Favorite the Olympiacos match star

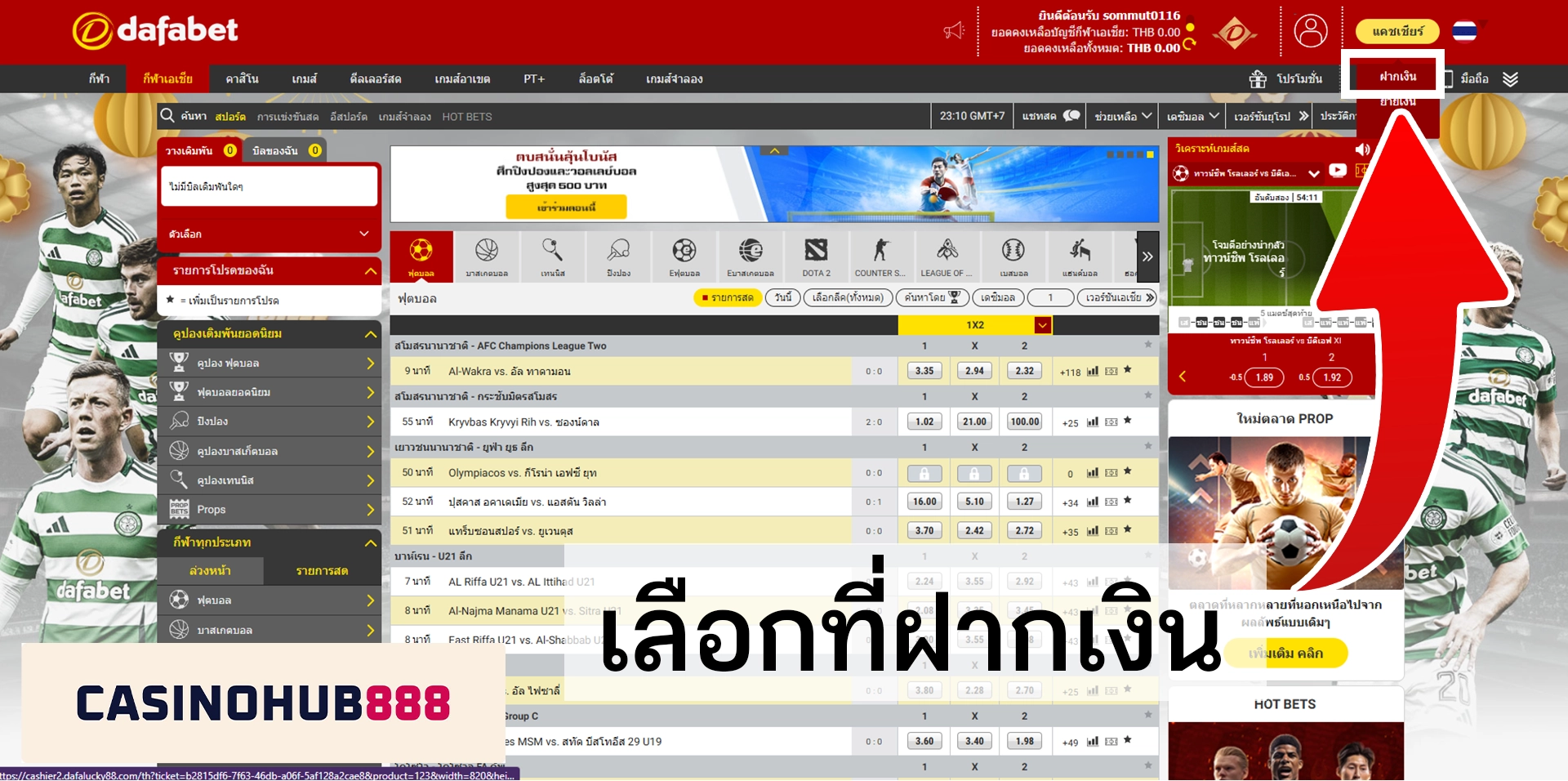1127,471
